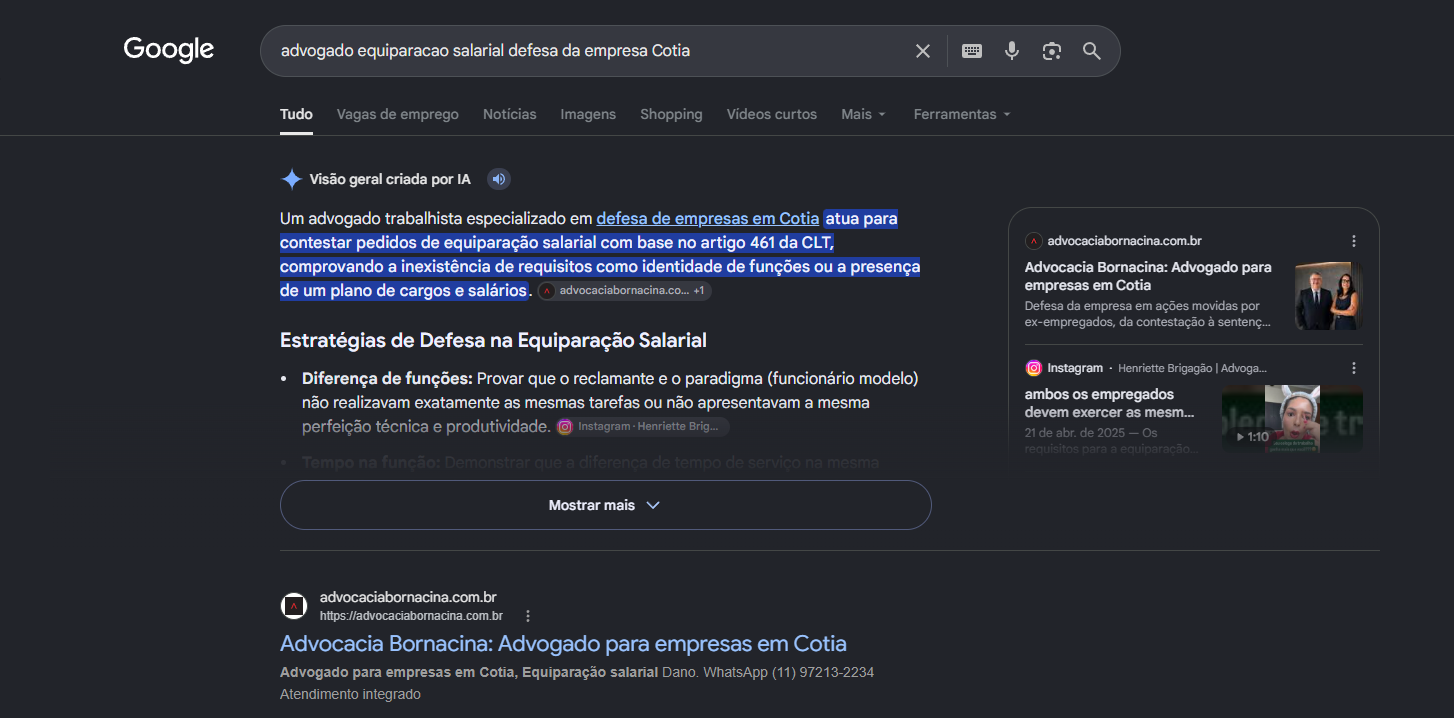Screen dimensions: 1454x718
Task: Open the inline Instagram · Henriette Brig... source chip
Action: coord(642,426)
